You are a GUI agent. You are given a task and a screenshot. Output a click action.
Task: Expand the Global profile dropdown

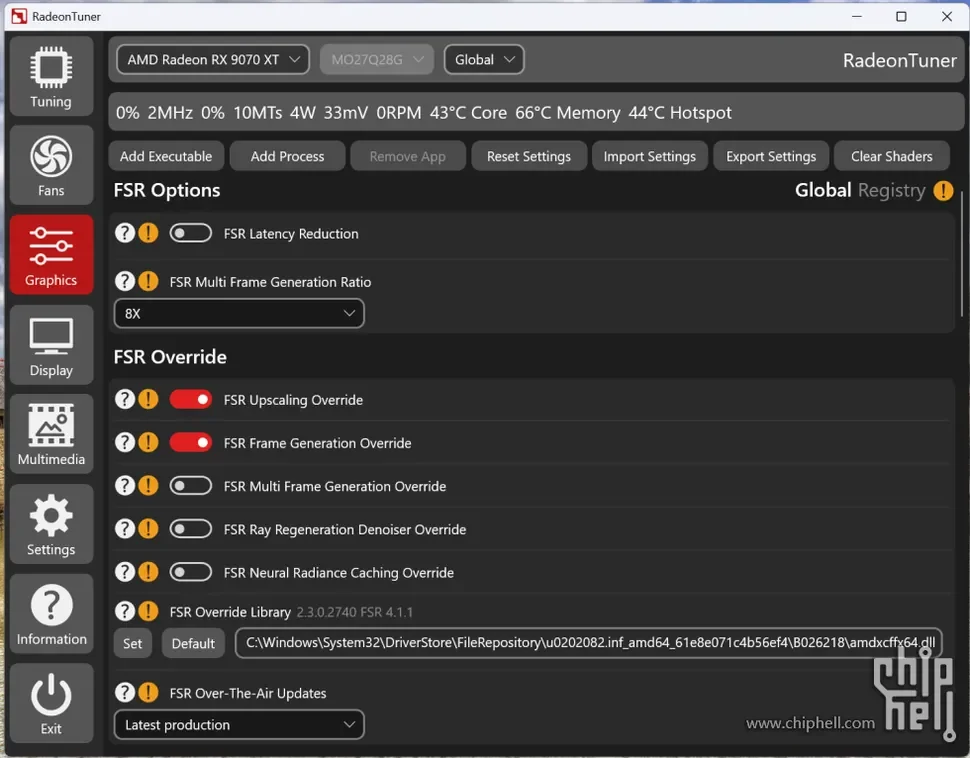[x=484, y=60]
